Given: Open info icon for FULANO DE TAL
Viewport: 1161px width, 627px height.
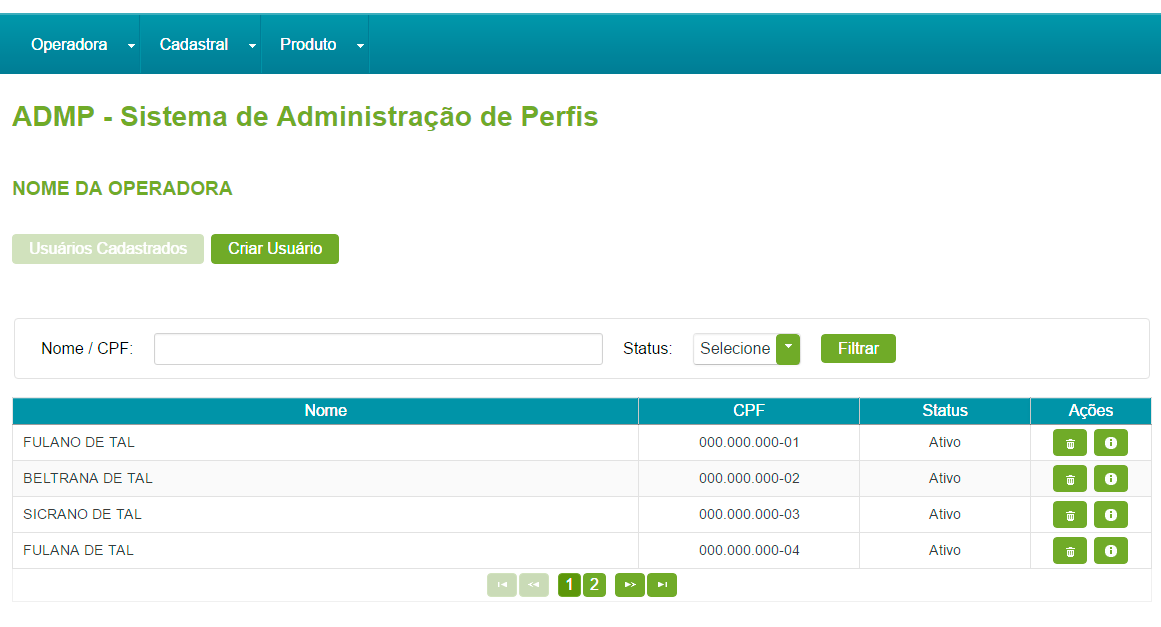Looking at the screenshot, I should pos(1110,442).
